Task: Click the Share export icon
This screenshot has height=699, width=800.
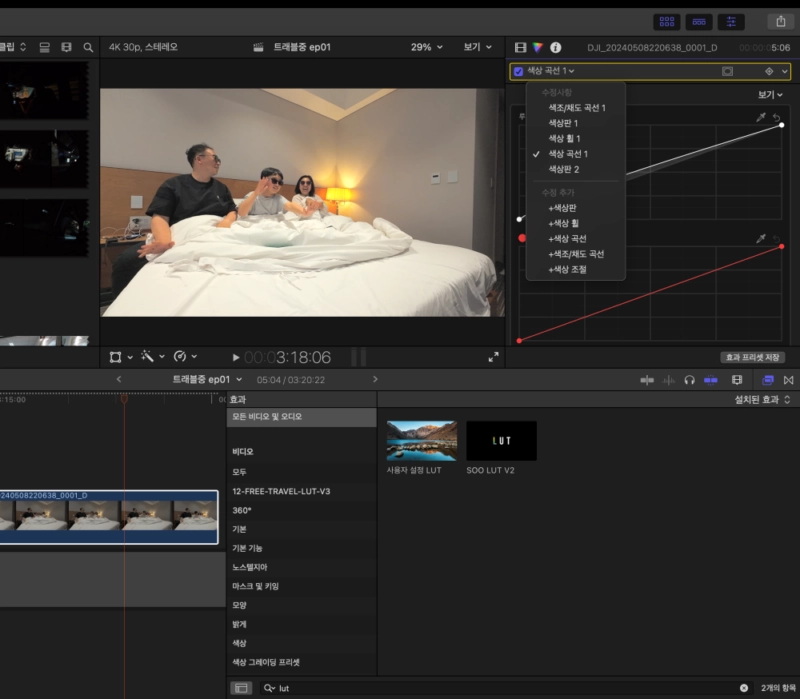Action: click(780, 21)
